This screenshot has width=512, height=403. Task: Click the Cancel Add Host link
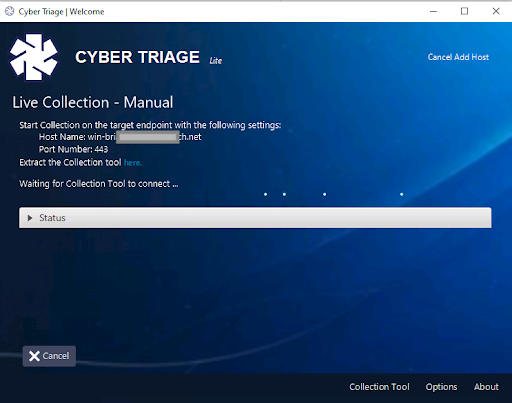[x=458, y=57]
